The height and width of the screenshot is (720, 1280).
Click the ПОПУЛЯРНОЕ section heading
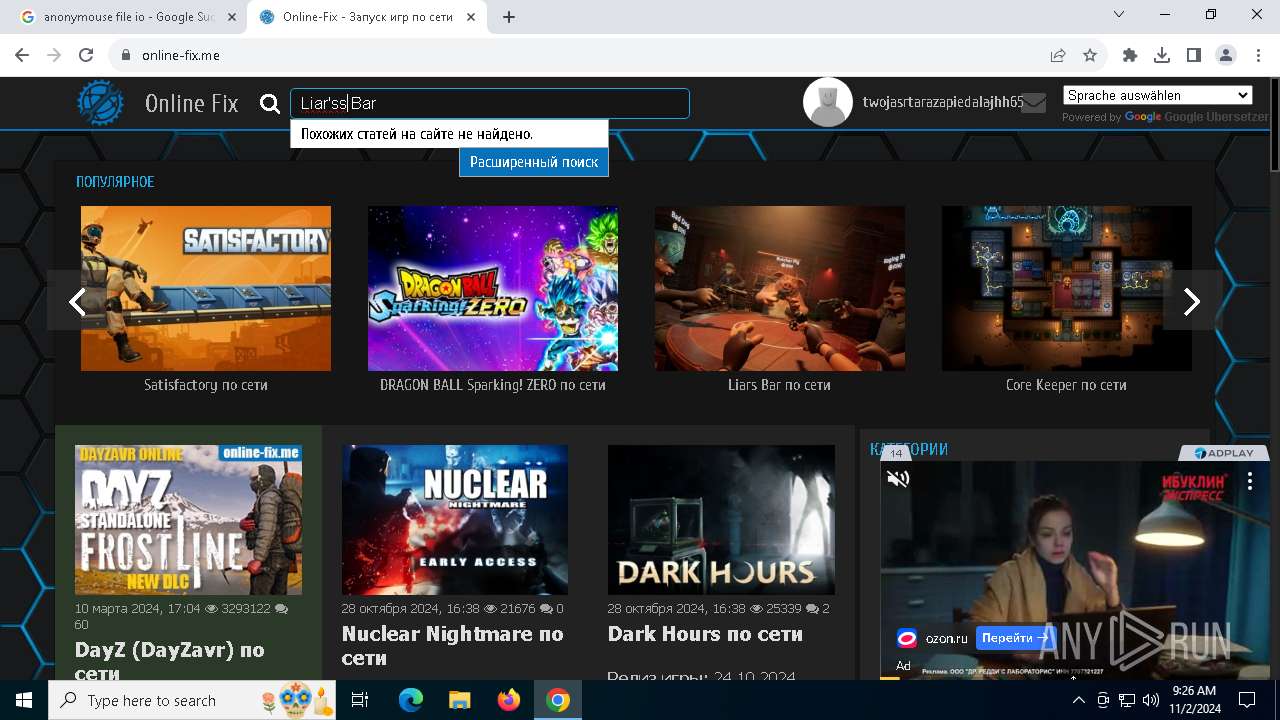tap(115, 182)
